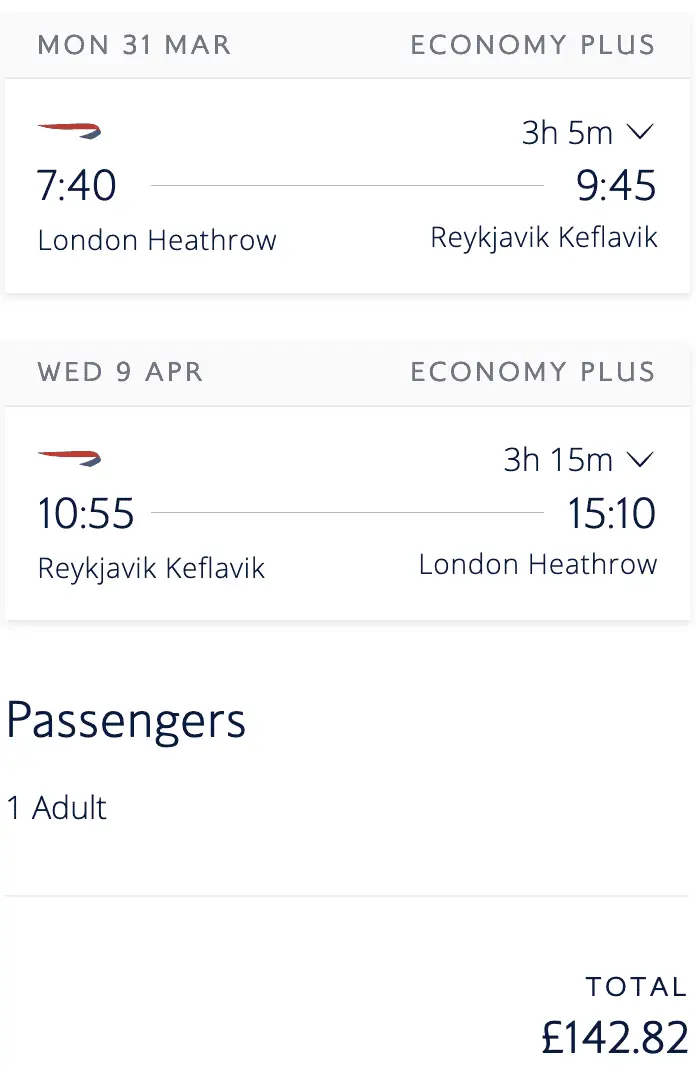Click Reykjavik Keflavik on the outbound flight

pyautogui.click(x=544, y=238)
